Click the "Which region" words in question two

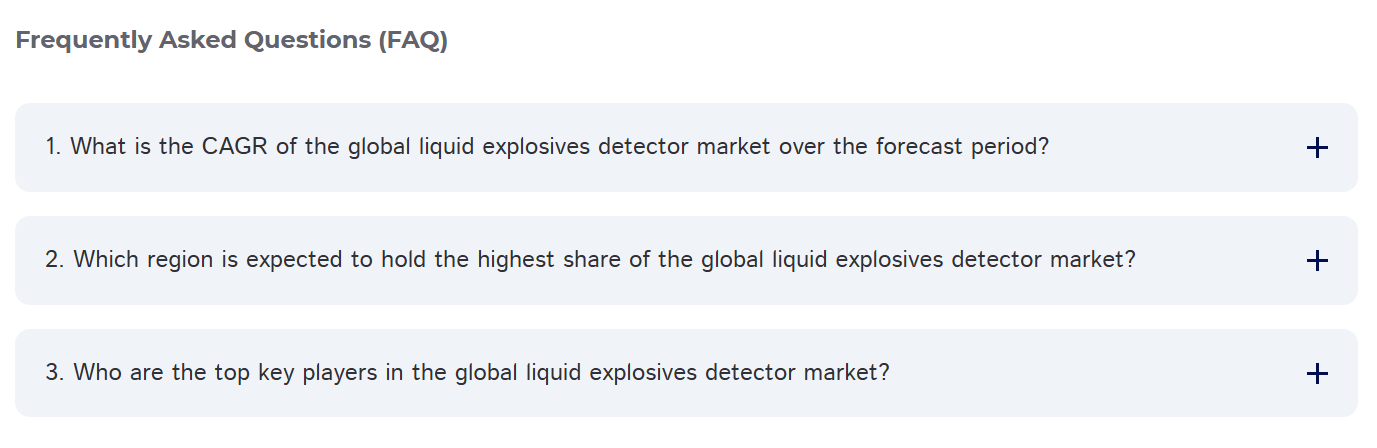pyautogui.click(x=143, y=260)
